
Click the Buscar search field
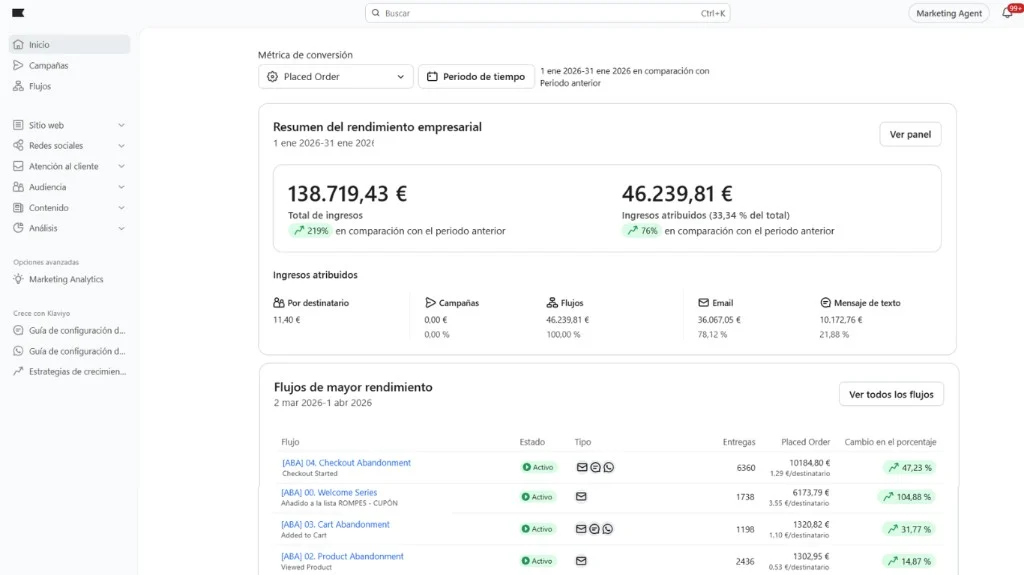[x=548, y=14]
